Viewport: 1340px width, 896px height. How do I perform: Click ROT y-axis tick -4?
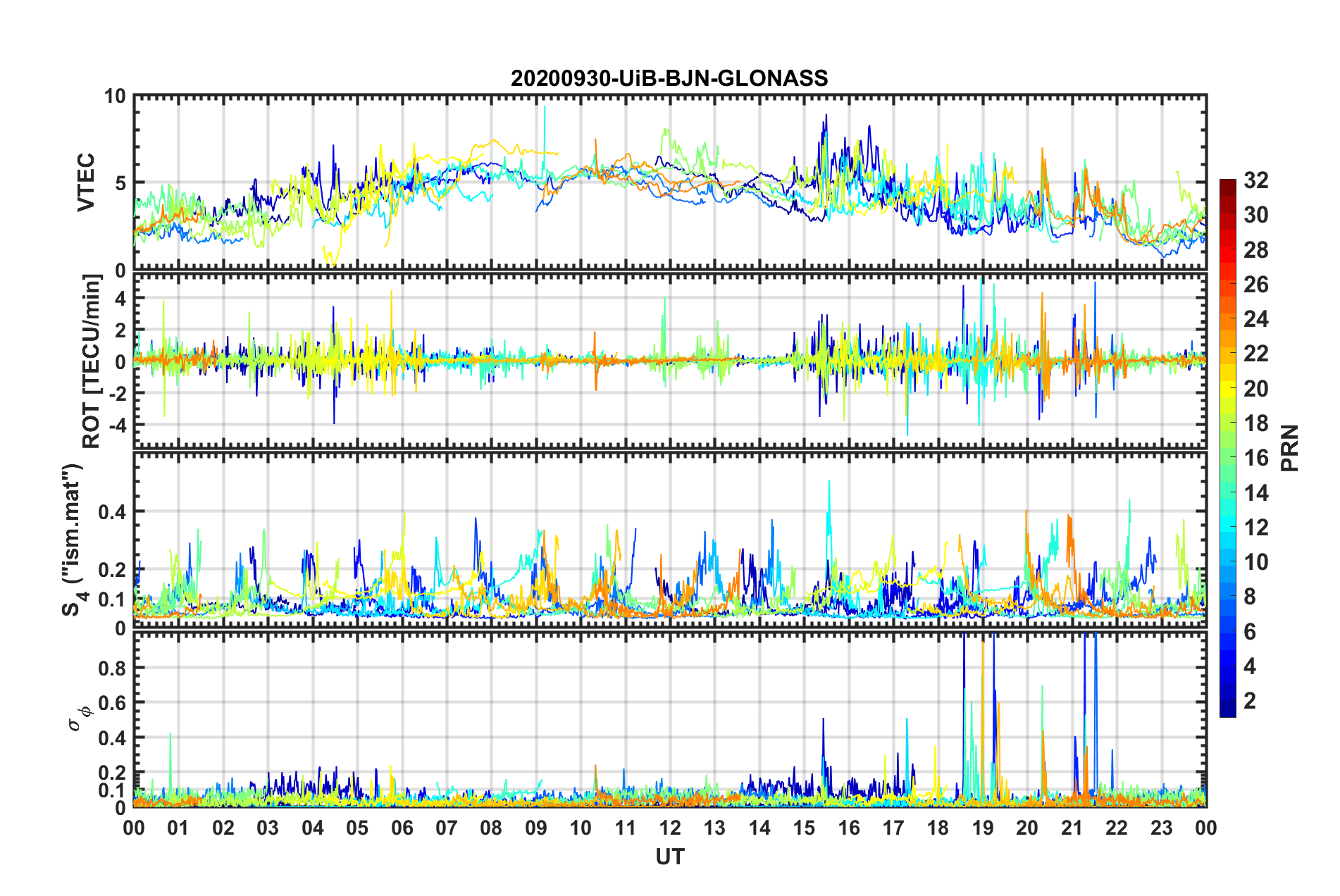[x=117, y=425]
